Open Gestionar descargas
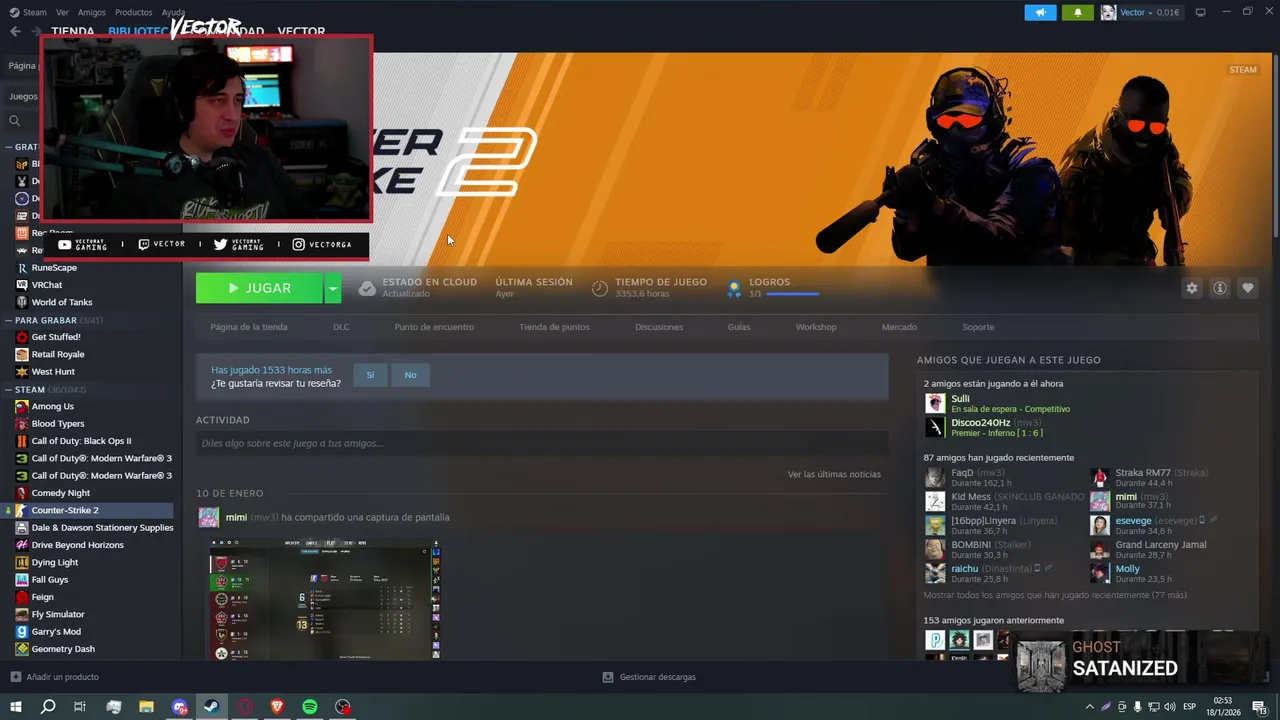Image resolution: width=1280 pixels, height=720 pixels. [x=649, y=677]
